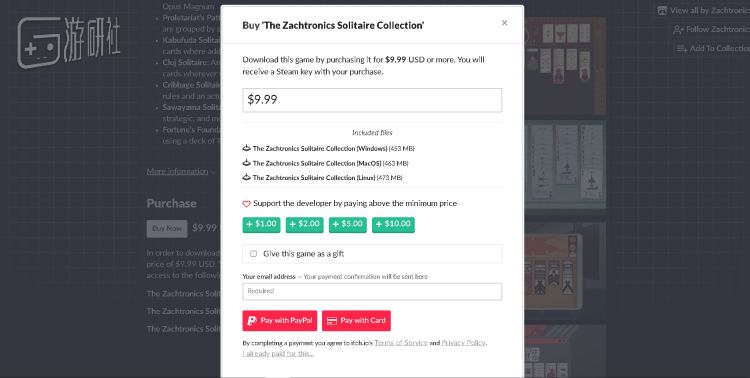Add $2.00 to the payment amount
This screenshot has height=378, width=750.
tap(305, 224)
